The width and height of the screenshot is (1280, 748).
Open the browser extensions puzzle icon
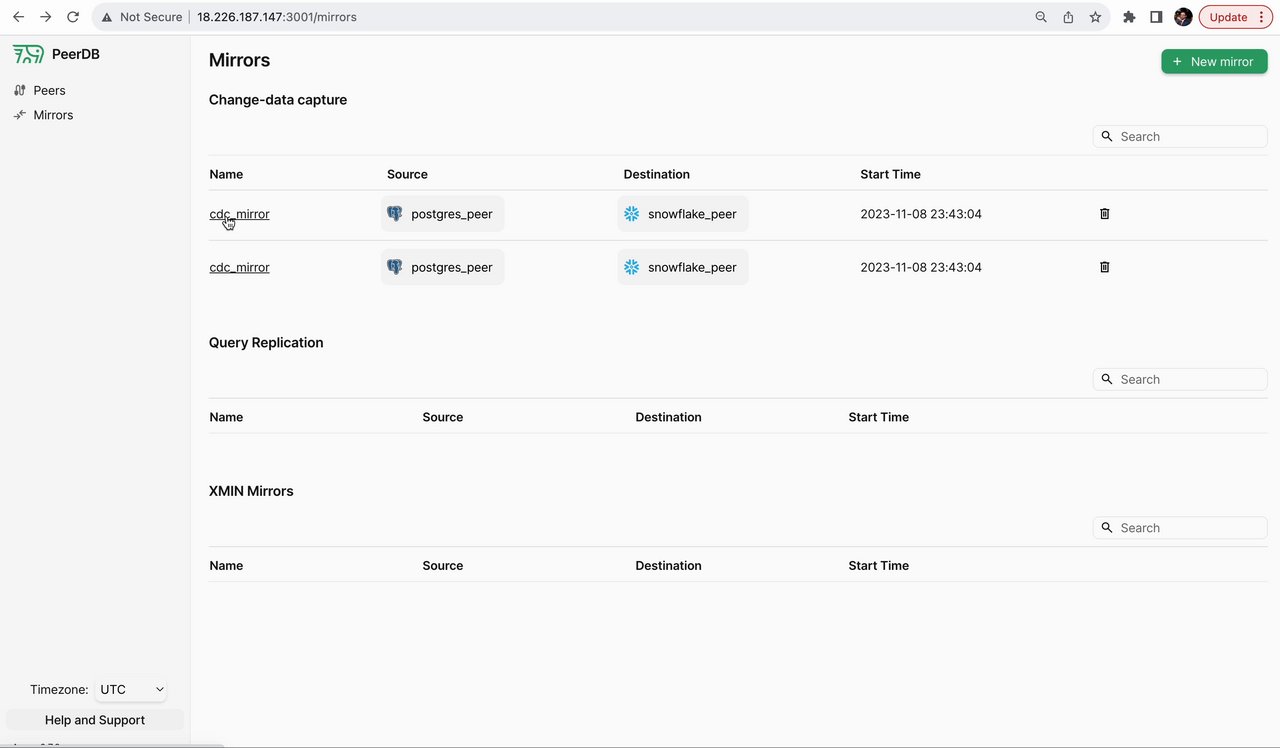point(1129,17)
